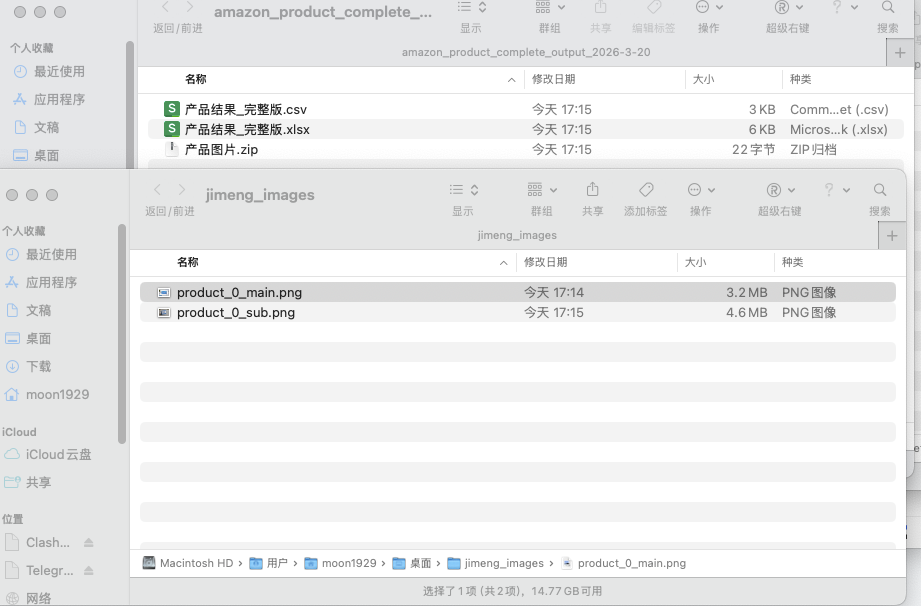The image size is (921, 606).
Task: Expand the Group by dropdown in front window
Action: point(541,190)
